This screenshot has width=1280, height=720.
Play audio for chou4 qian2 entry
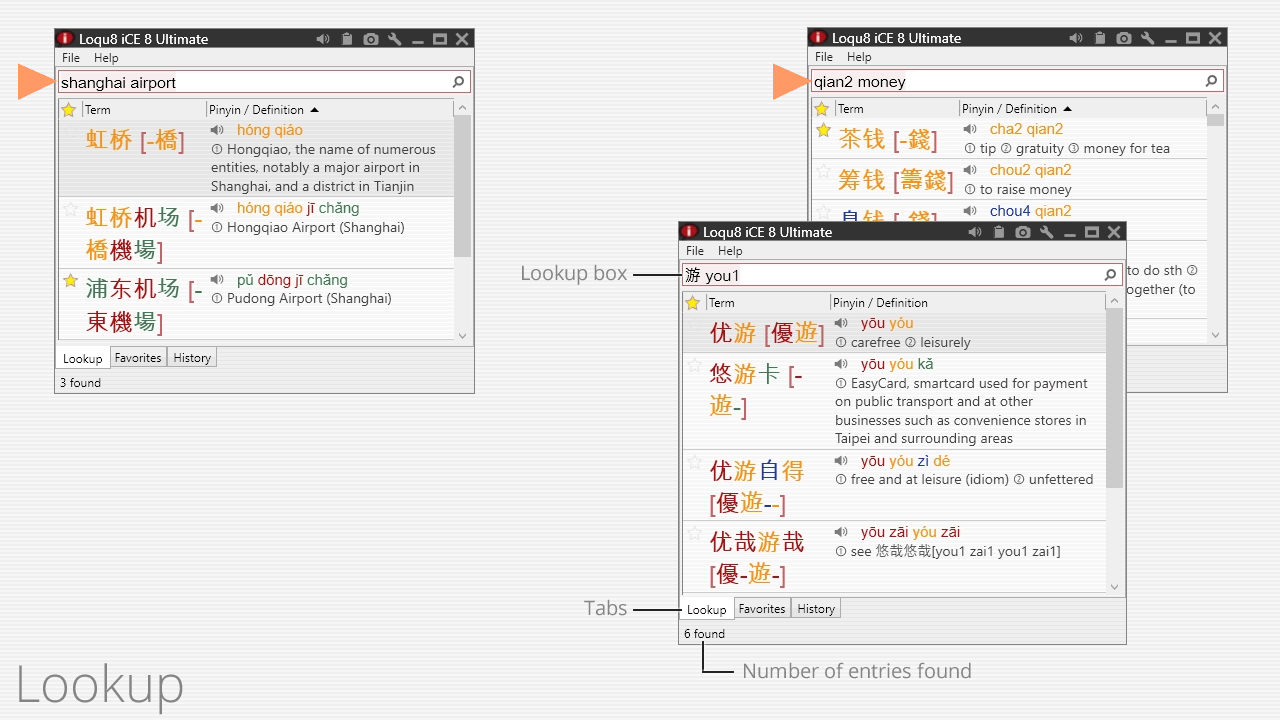[x=970, y=211]
